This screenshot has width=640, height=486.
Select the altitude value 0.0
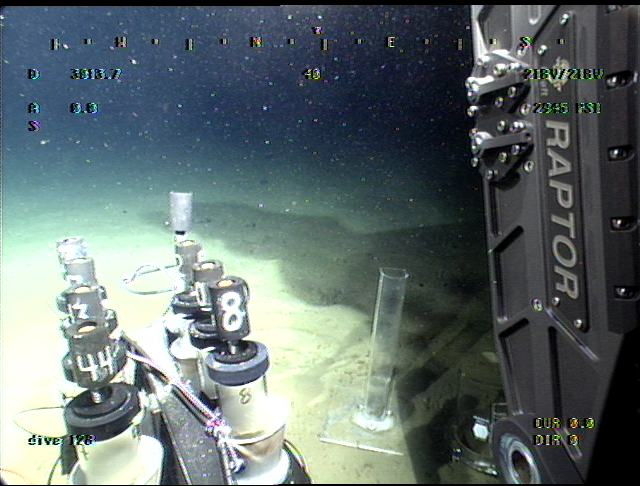coord(84,108)
